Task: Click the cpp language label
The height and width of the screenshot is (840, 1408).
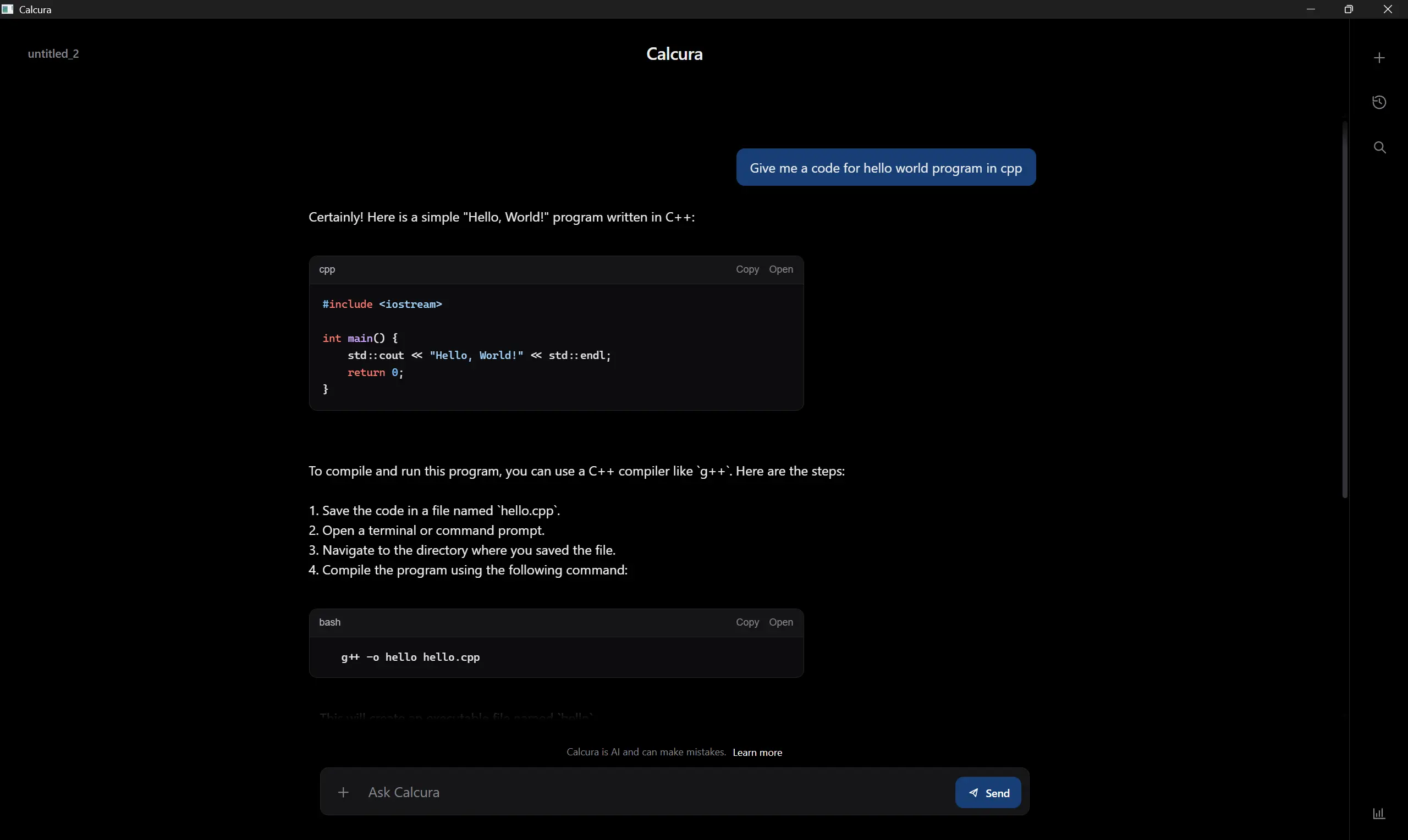Action: pos(327,269)
